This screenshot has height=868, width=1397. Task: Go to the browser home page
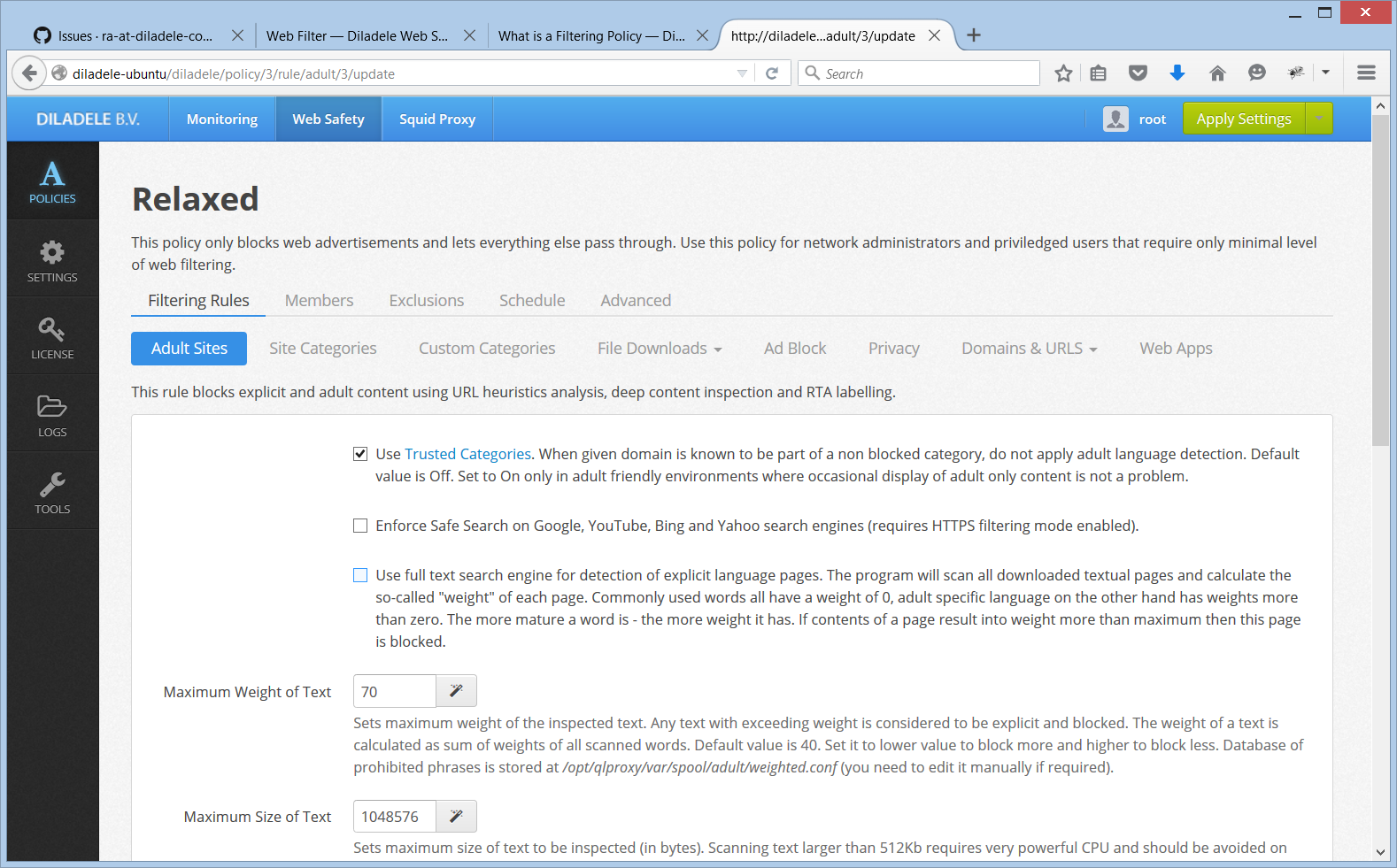pyautogui.click(x=1217, y=73)
